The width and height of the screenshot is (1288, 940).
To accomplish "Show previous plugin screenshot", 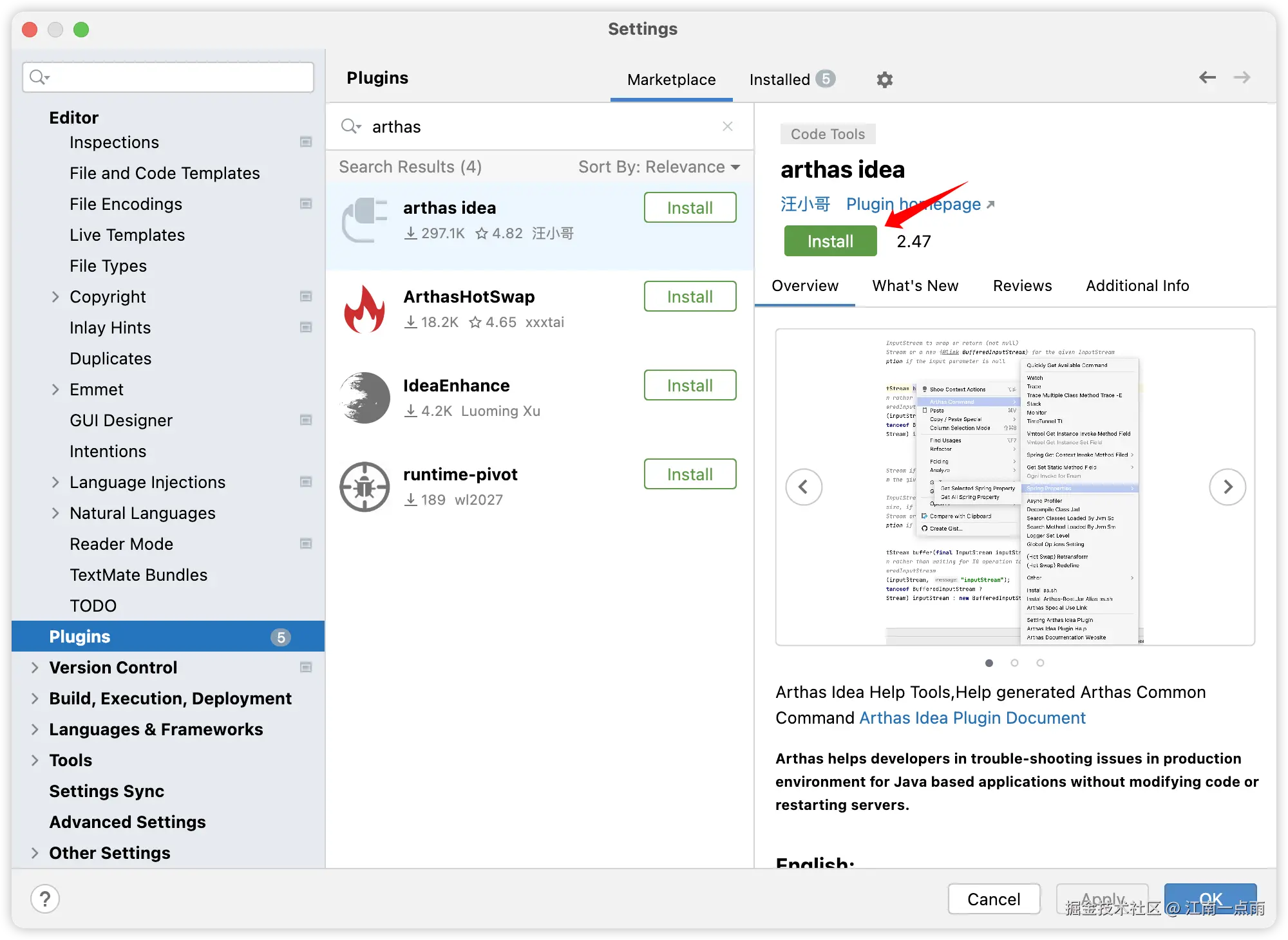I will 803,487.
